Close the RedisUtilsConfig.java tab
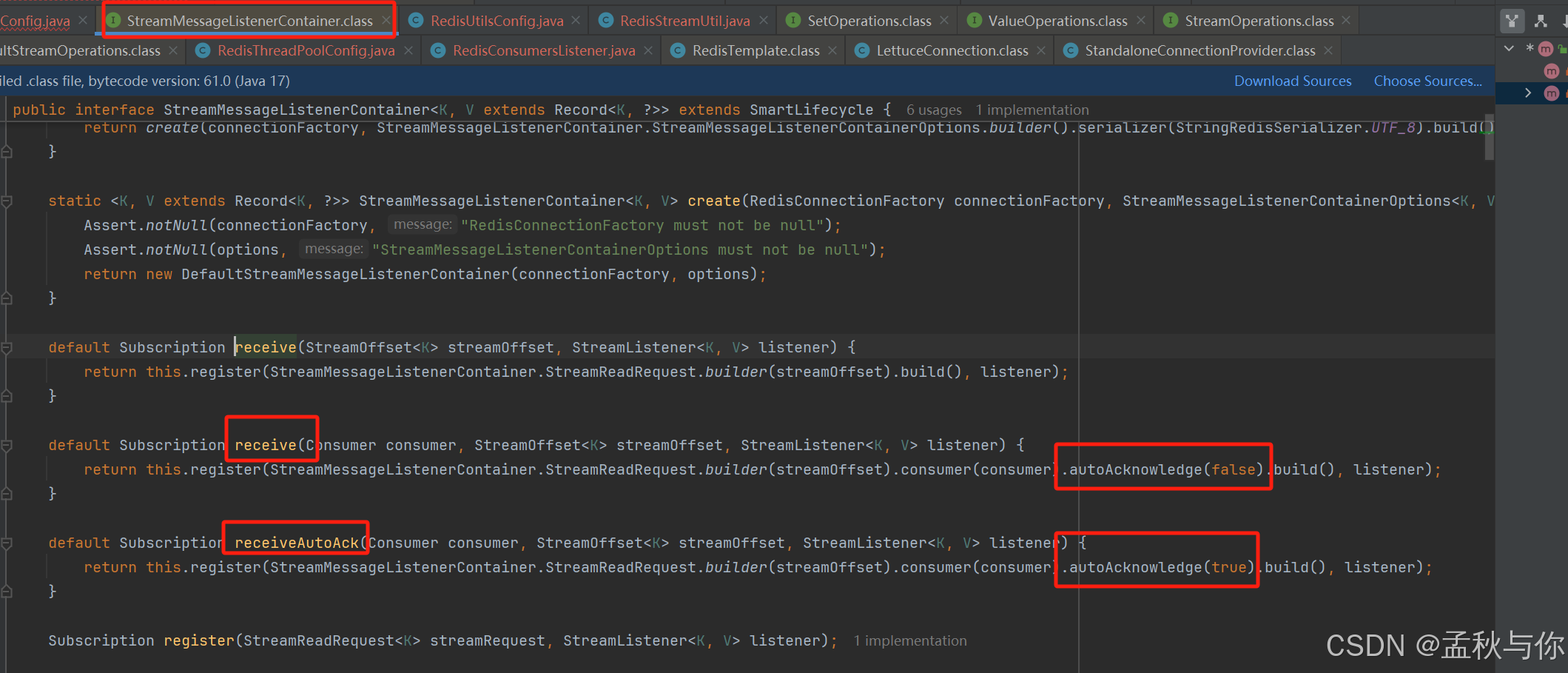Image resolution: width=1568 pixels, height=673 pixels. 576,21
